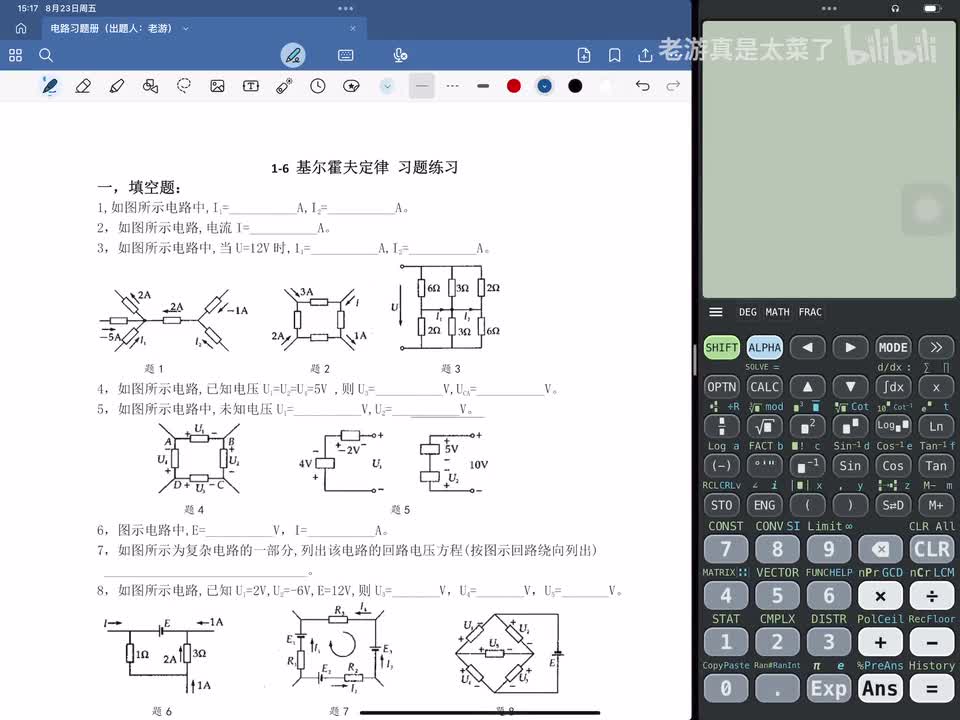Tap the calculator equals key
Screen dimensions: 960x720
(932, 689)
